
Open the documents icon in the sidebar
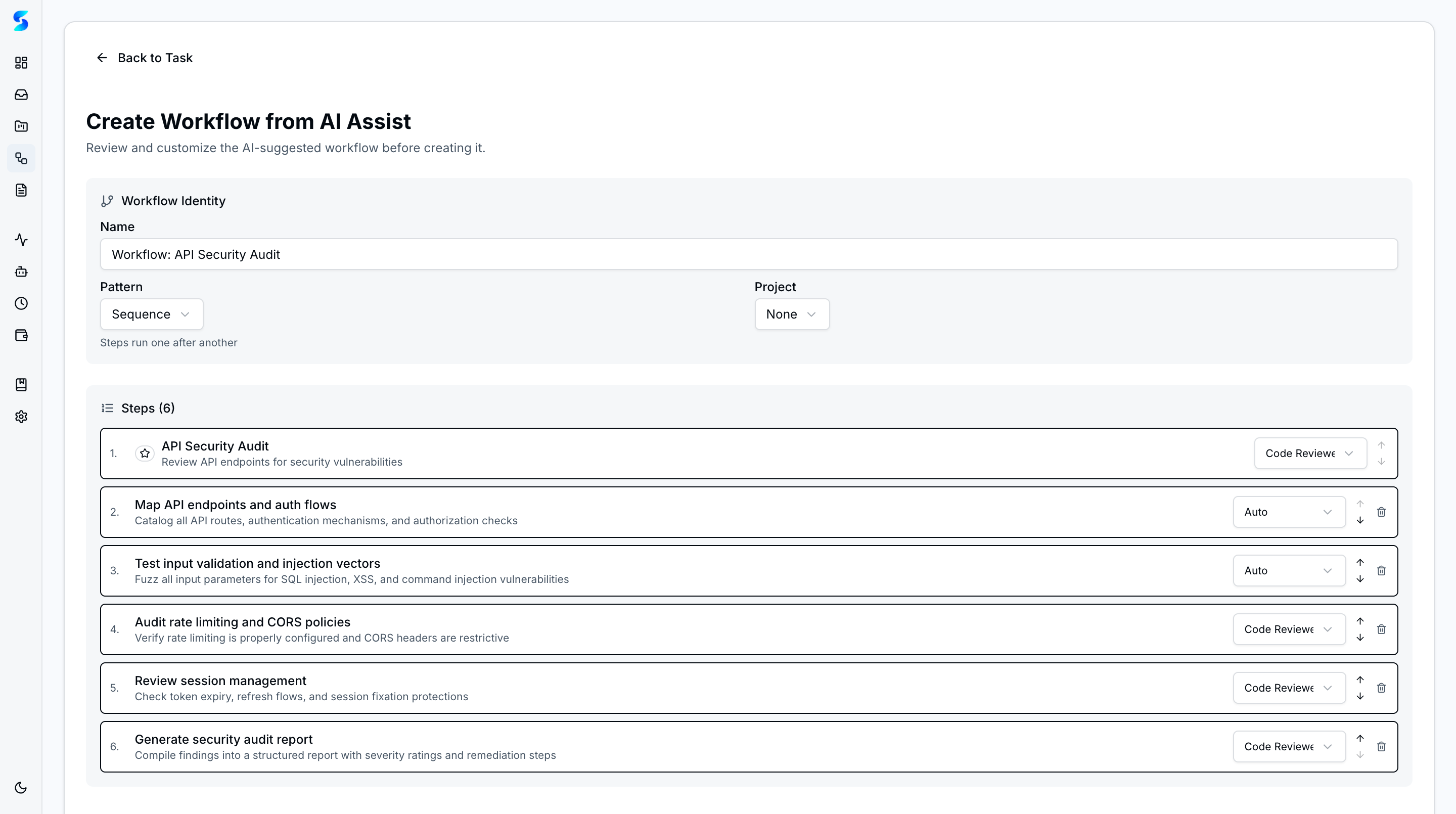pyautogui.click(x=21, y=190)
